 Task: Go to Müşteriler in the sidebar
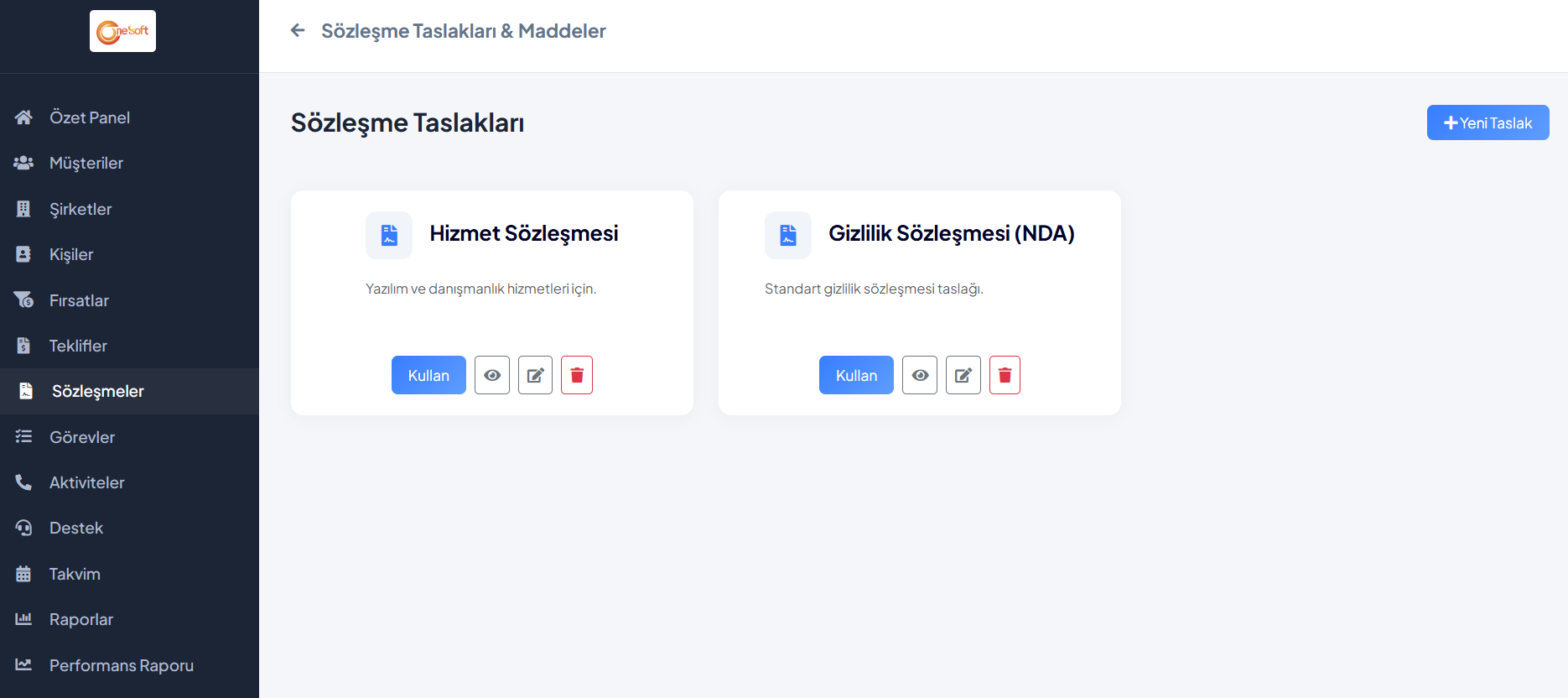(x=86, y=163)
